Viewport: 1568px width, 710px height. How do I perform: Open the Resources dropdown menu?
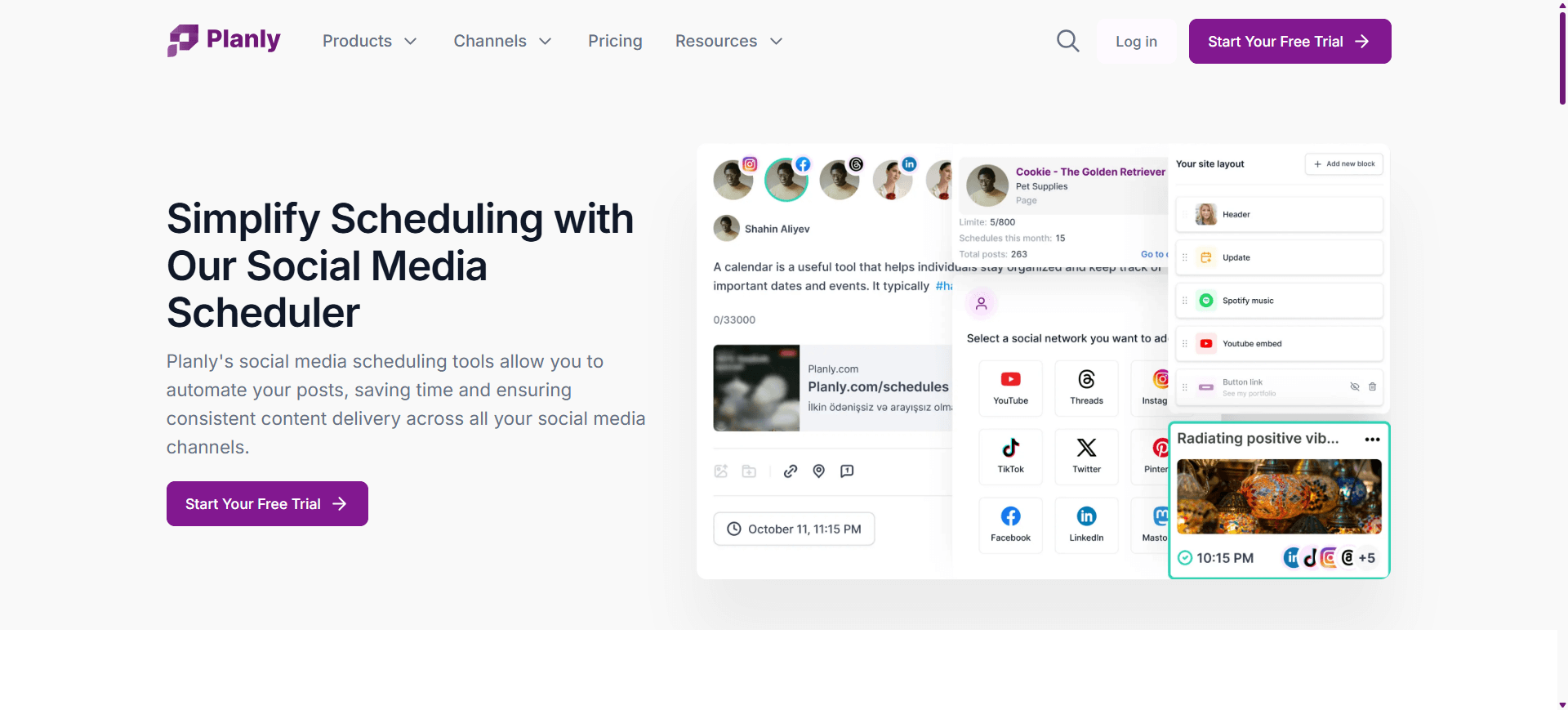728,41
